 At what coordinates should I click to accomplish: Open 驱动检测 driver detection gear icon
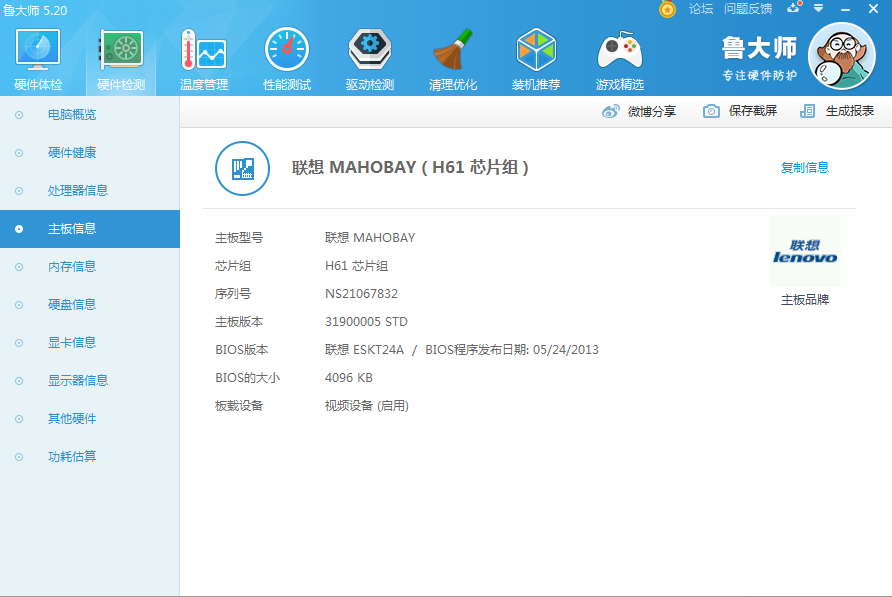pos(370,50)
